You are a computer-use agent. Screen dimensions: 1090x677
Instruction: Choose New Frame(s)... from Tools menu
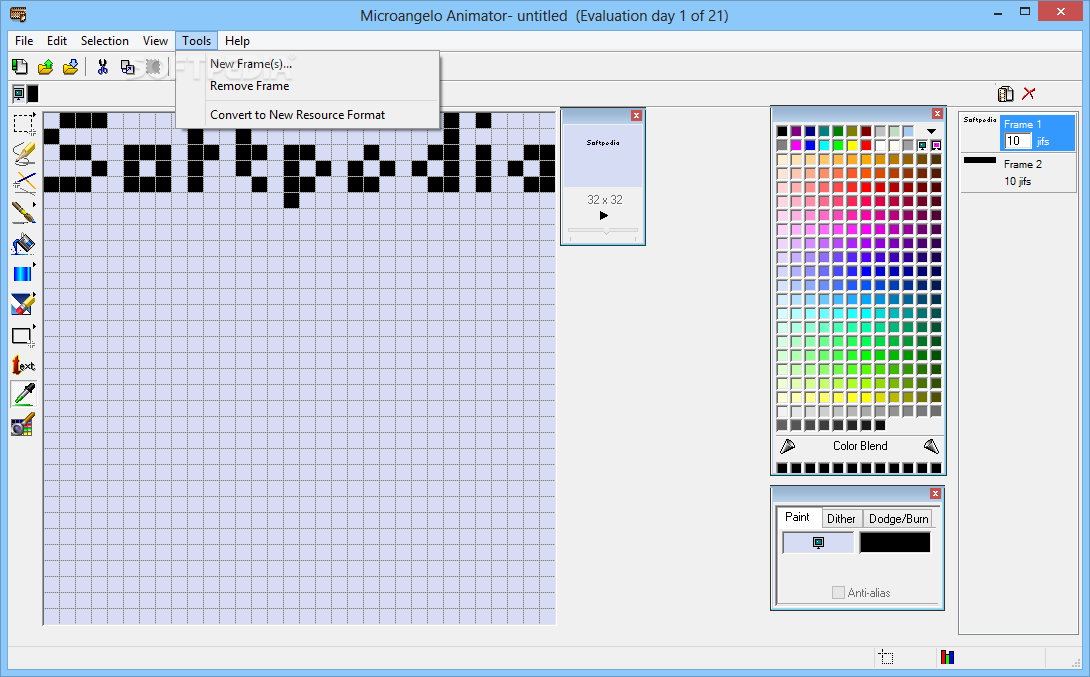(307, 64)
